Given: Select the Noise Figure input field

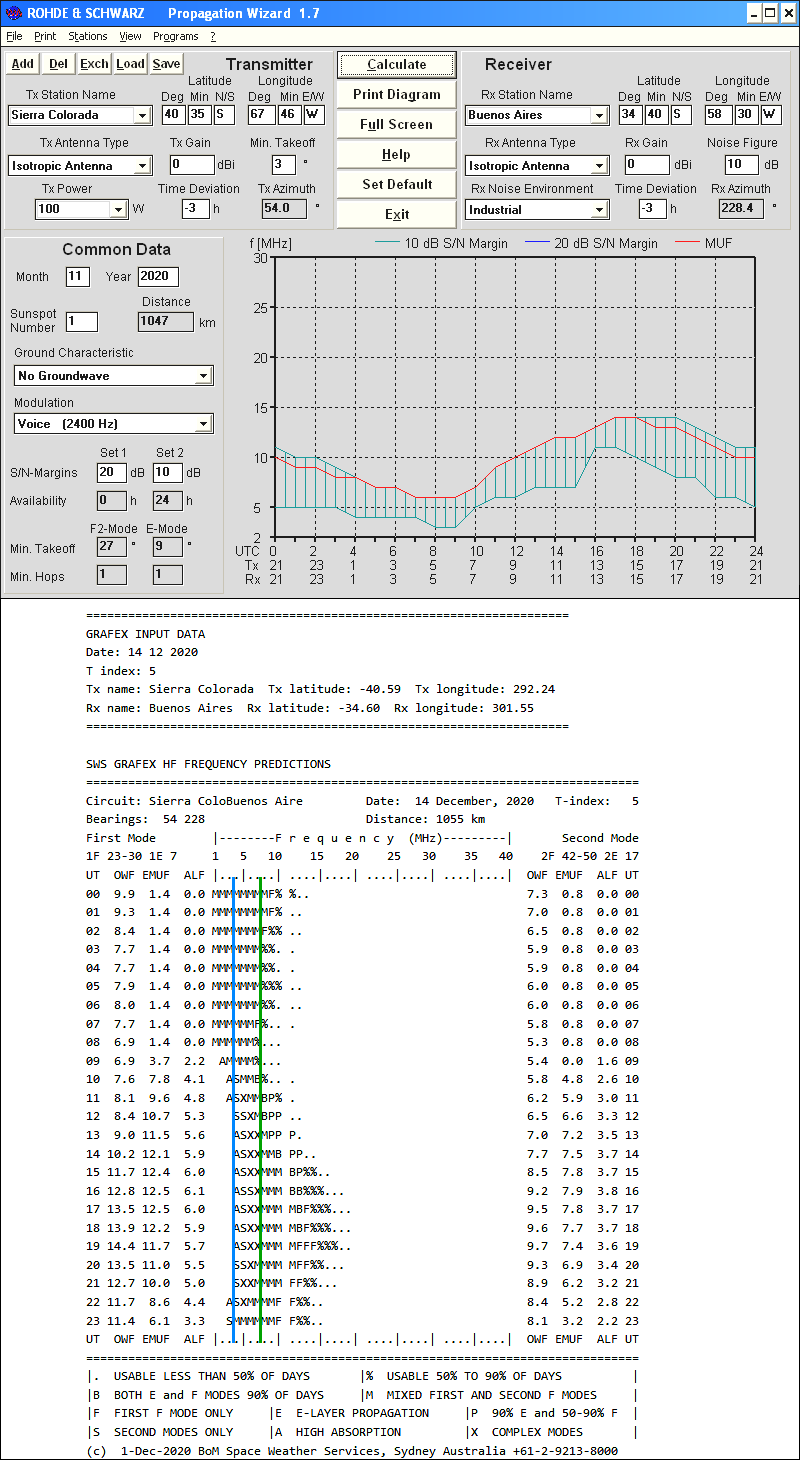Looking at the screenshot, I should click(742, 164).
